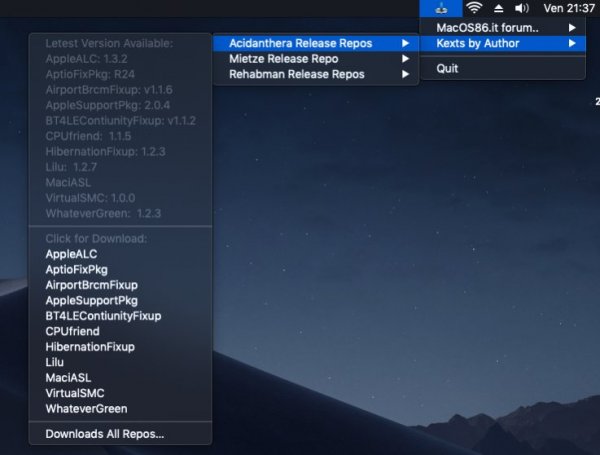Download the AptioFixPkg package
The height and width of the screenshot is (455, 600).
pyautogui.click(x=78, y=270)
